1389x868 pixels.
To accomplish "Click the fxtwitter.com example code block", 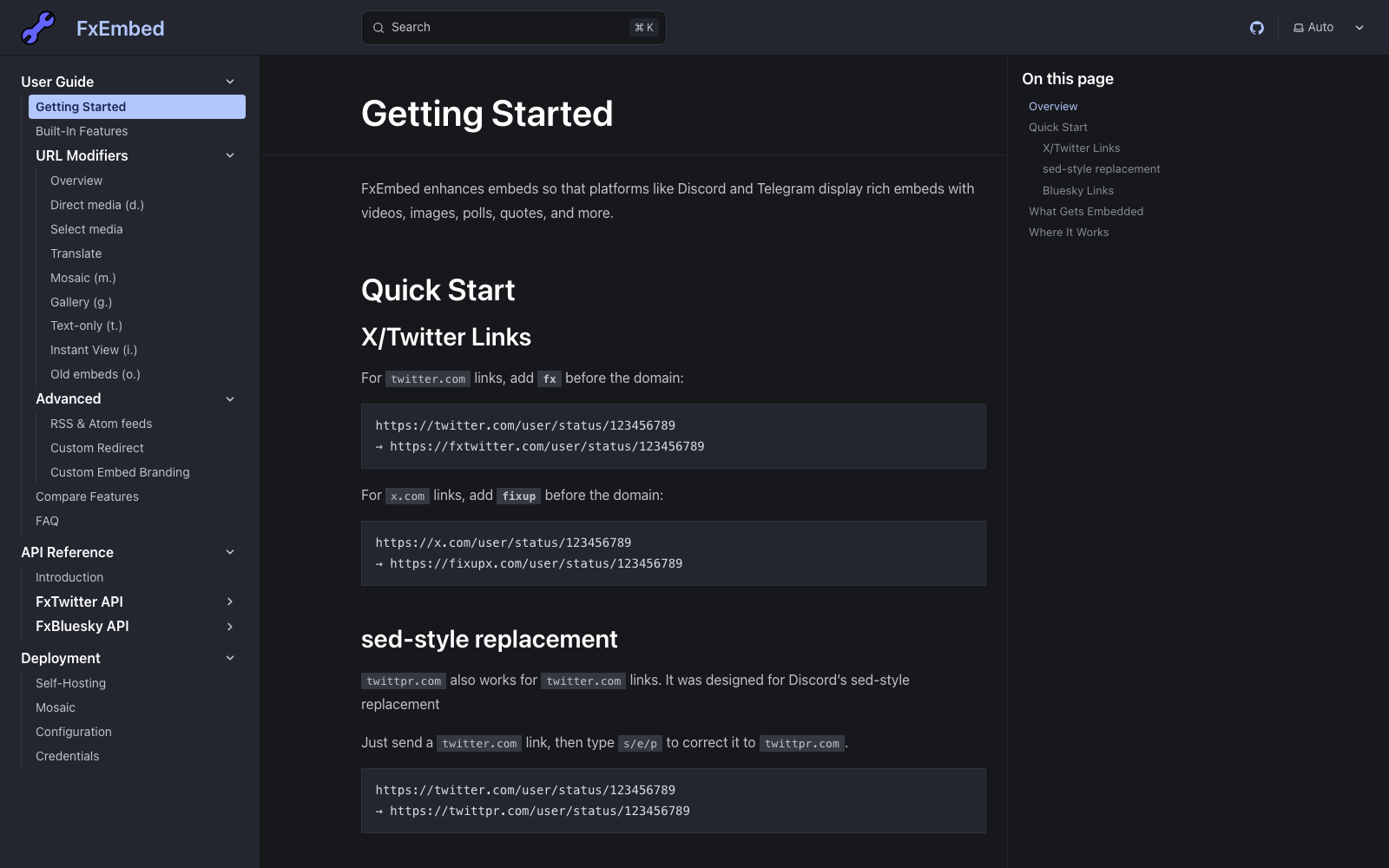I will tap(674, 436).
